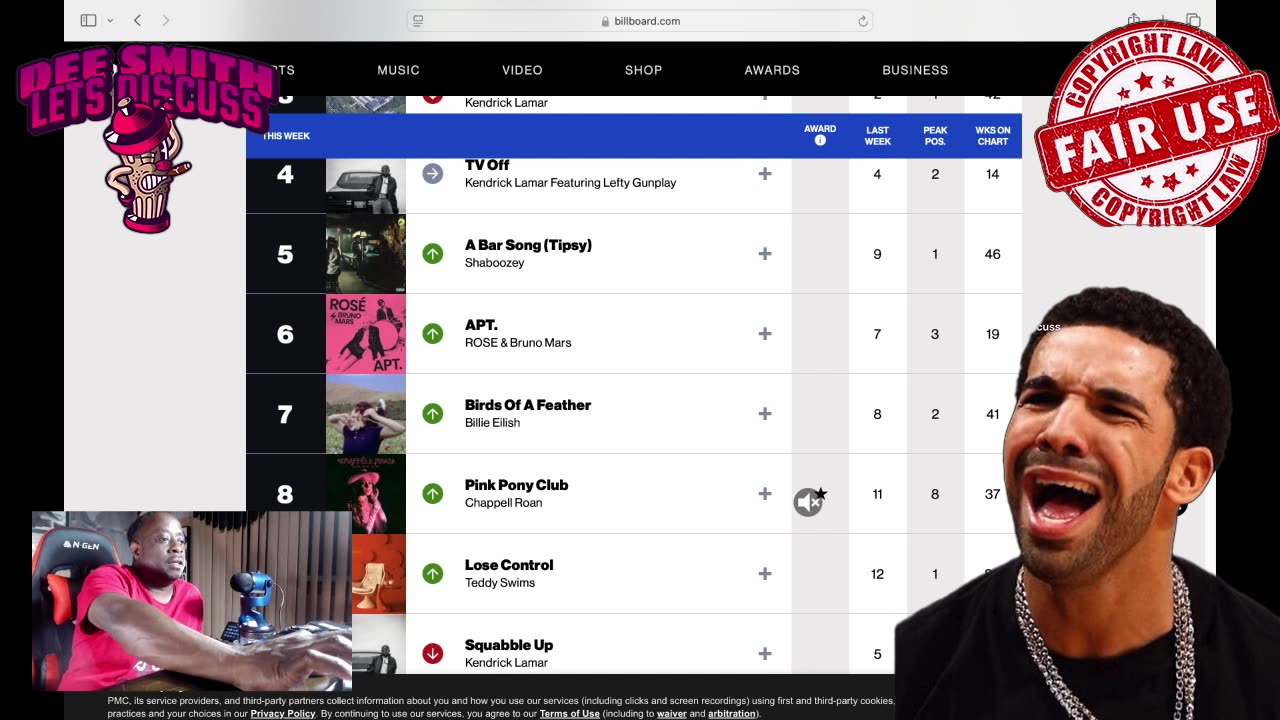Click rising arrow icon for Pink Pony Club
Screen dimensions: 1280x720
pos(432,494)
